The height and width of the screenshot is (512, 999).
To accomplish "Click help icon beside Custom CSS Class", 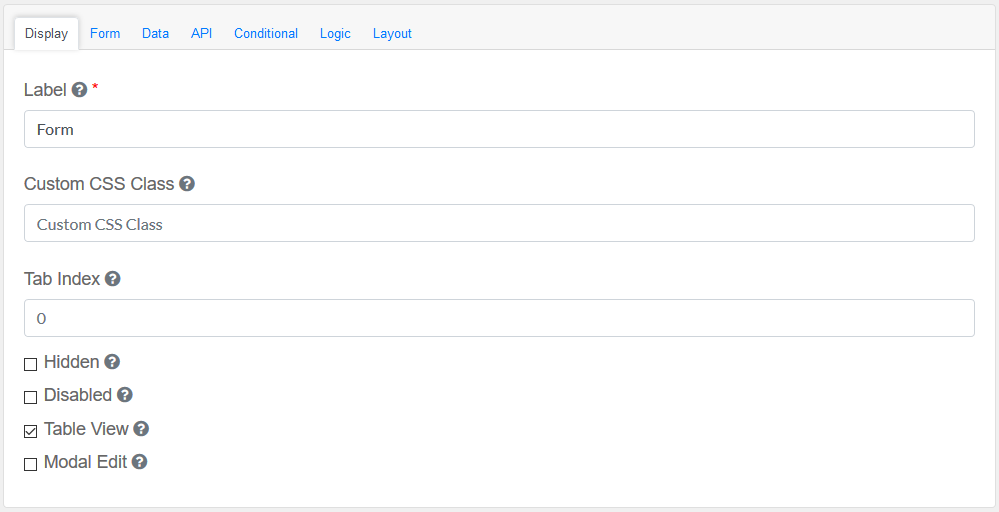I will coord(186,184).
